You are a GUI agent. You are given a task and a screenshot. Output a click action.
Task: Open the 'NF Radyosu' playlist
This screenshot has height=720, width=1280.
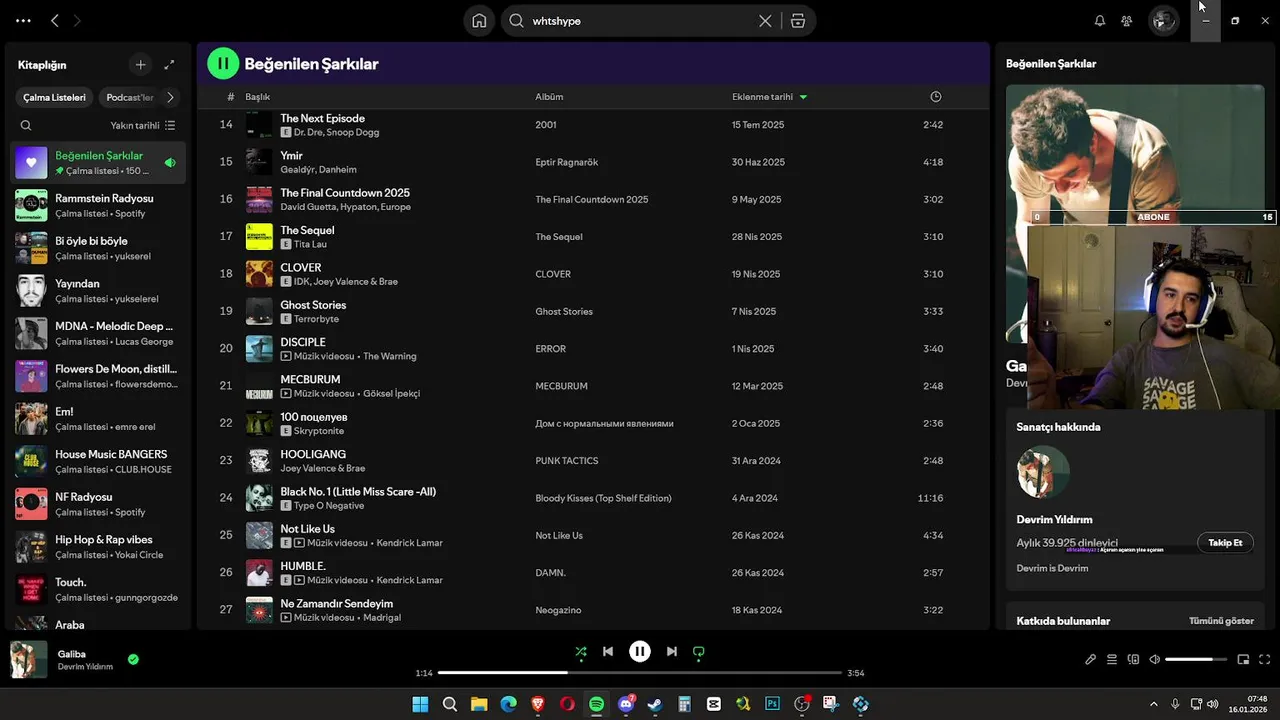(x=99, y=504)
